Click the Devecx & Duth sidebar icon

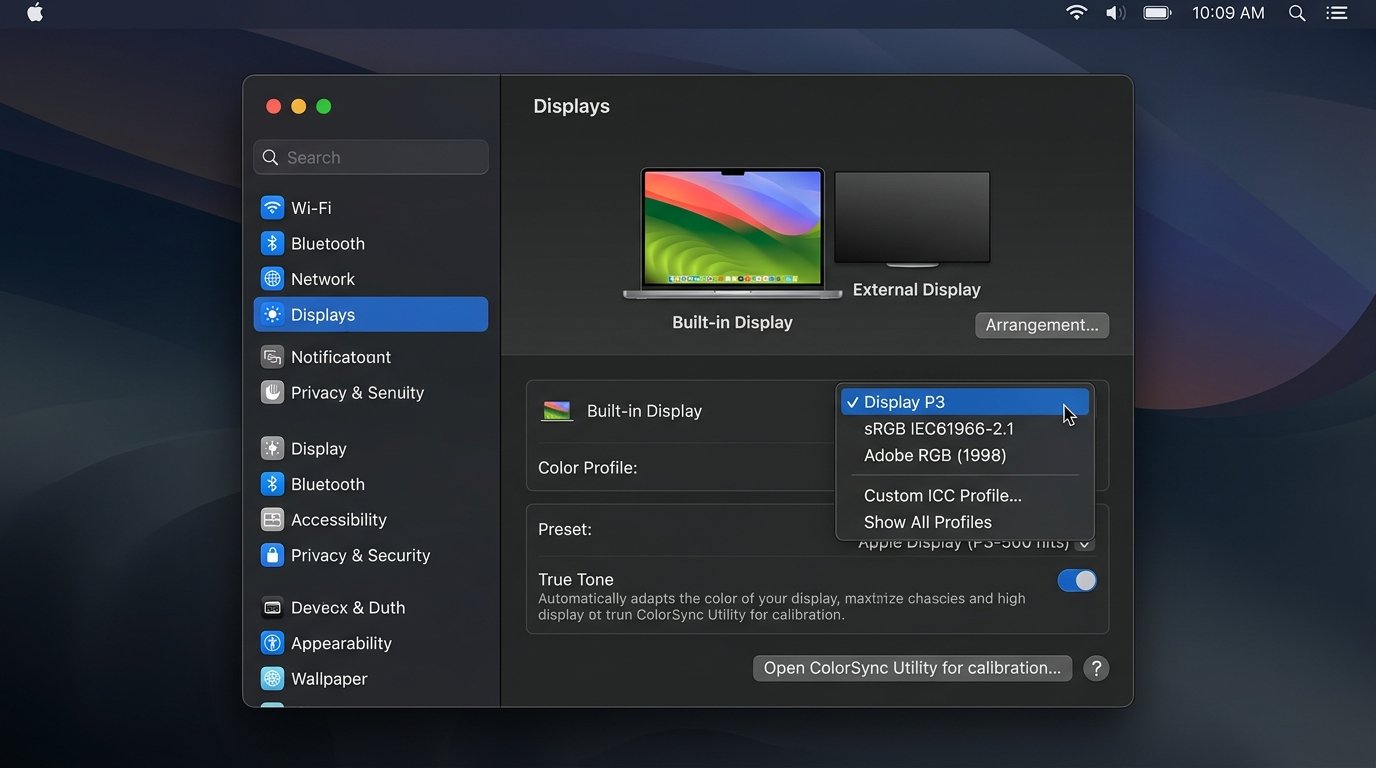click(x=272, y=608)
